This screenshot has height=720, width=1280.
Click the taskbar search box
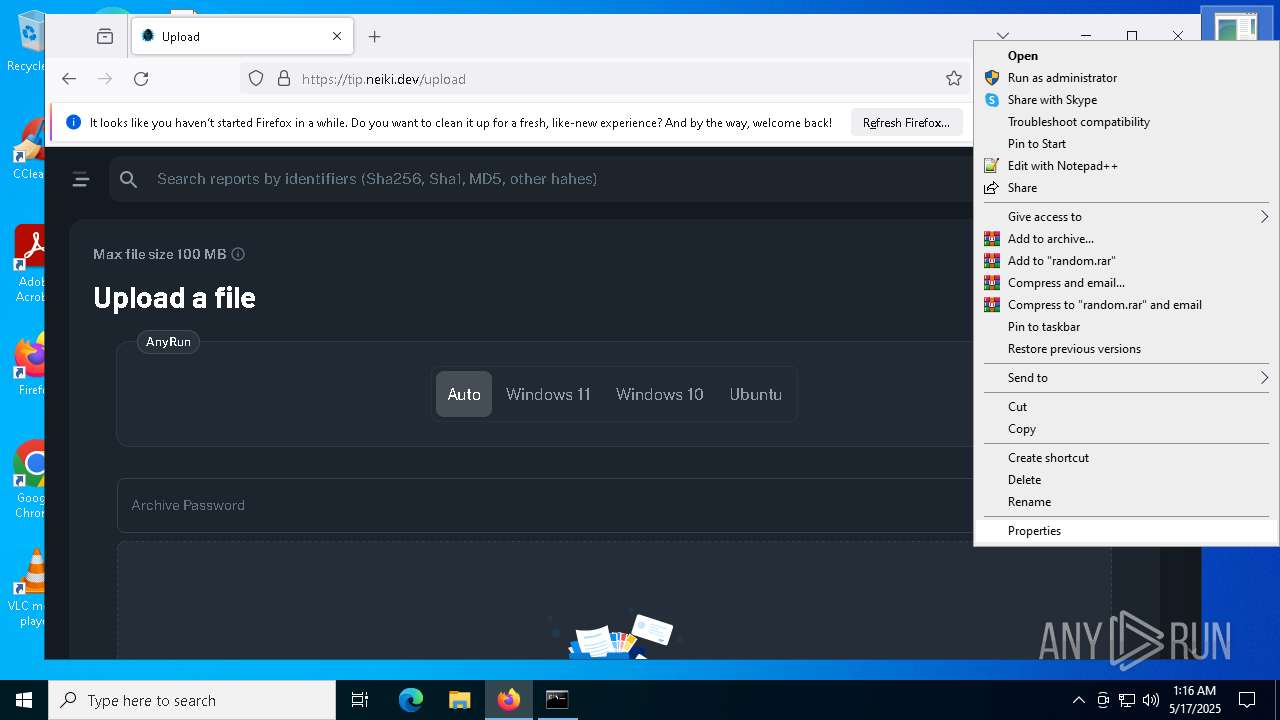click(x=192, y=700)
